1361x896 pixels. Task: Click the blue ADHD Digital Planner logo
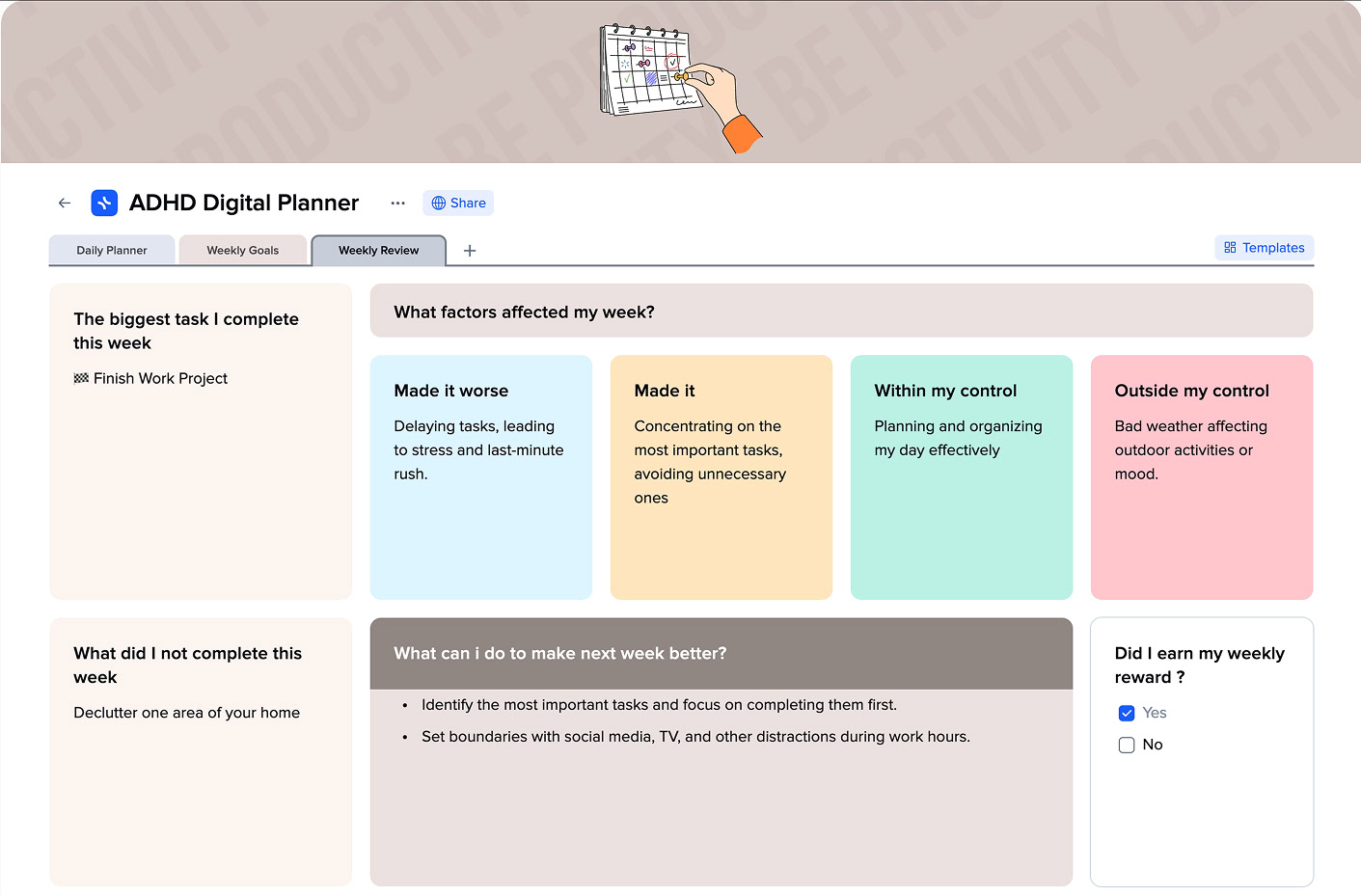click(104, 203)
